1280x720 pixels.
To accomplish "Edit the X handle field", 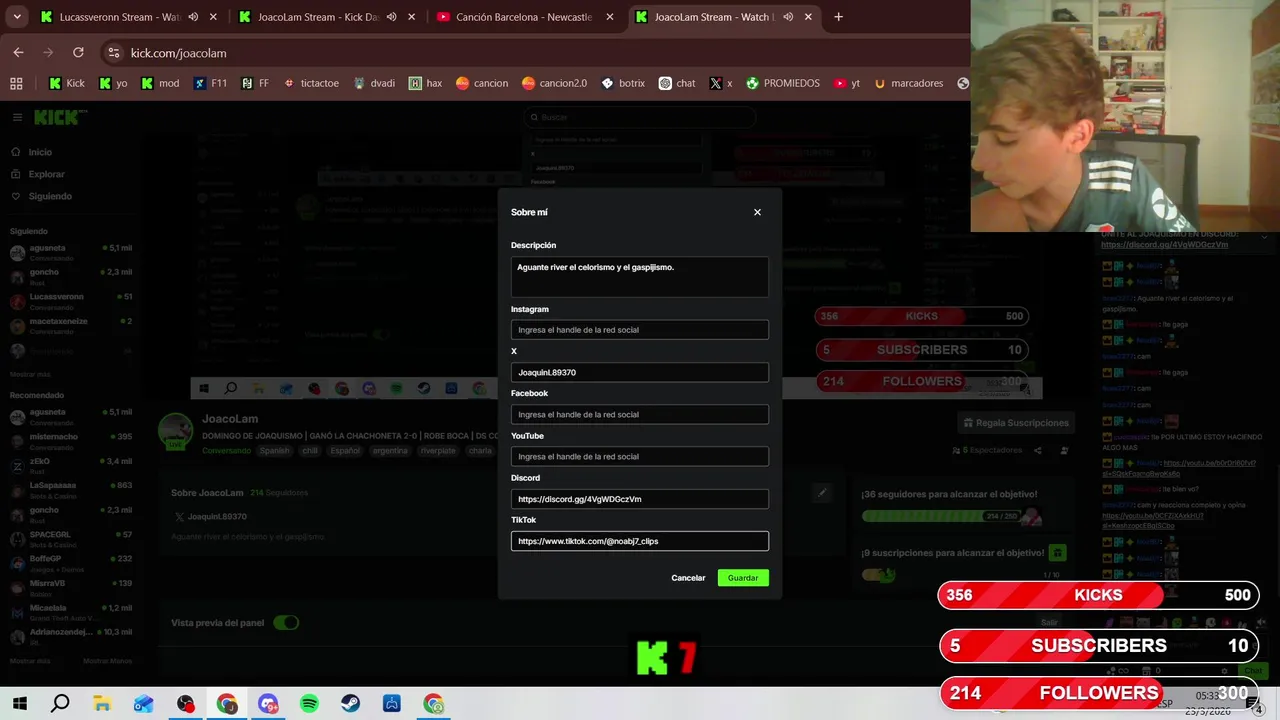I will click(640, 372).
